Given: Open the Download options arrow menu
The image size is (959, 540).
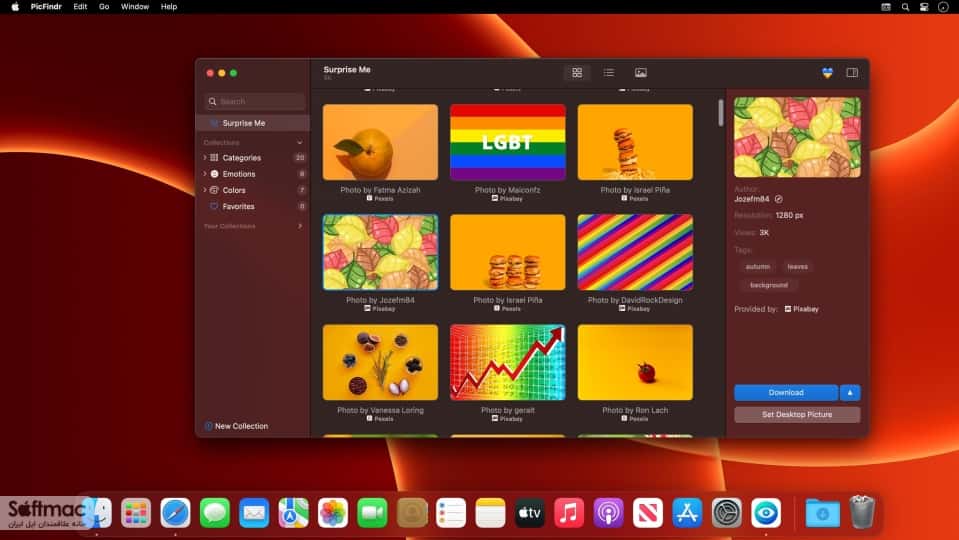Looking at the screenshot, I should click(x=850, y=393).
